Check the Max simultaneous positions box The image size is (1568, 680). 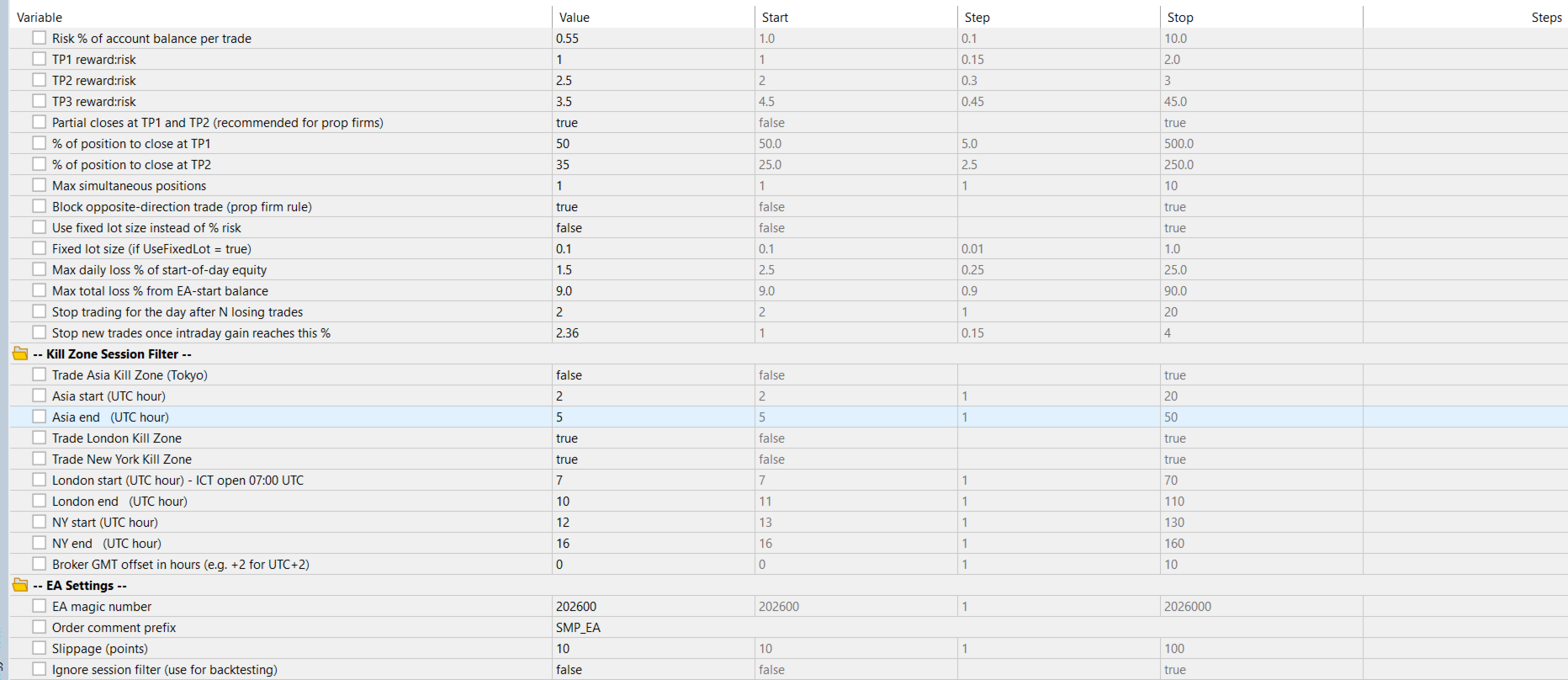tap(40, 185)
